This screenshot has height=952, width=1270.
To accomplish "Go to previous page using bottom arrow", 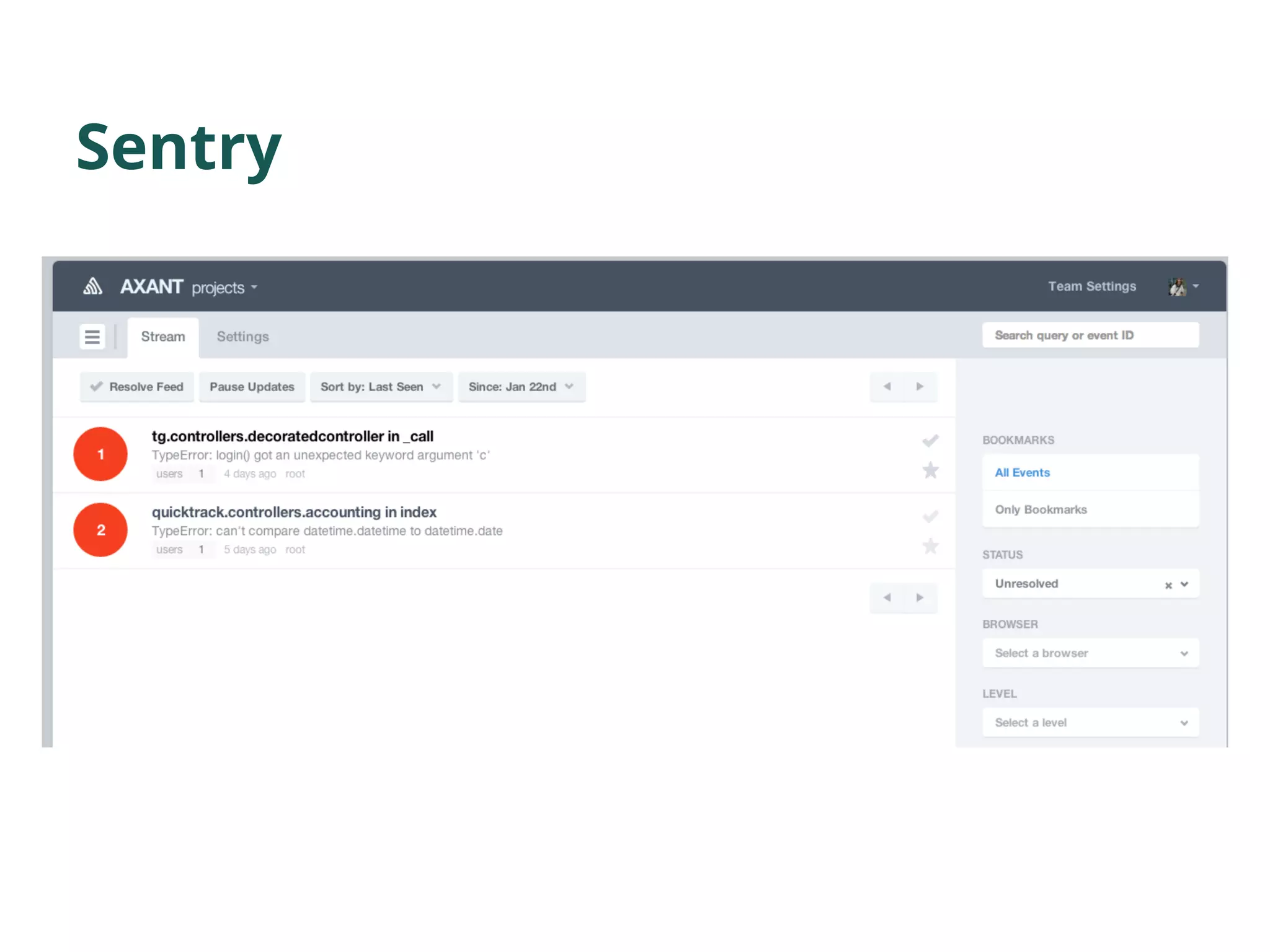I will pos(887,597).
